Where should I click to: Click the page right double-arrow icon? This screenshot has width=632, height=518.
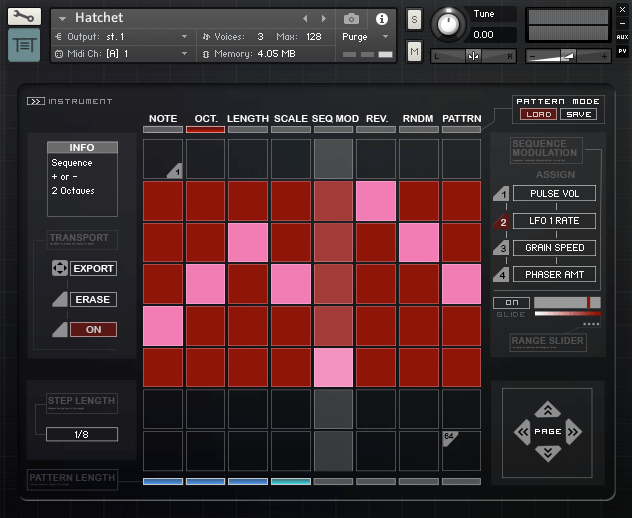(573, 432)
